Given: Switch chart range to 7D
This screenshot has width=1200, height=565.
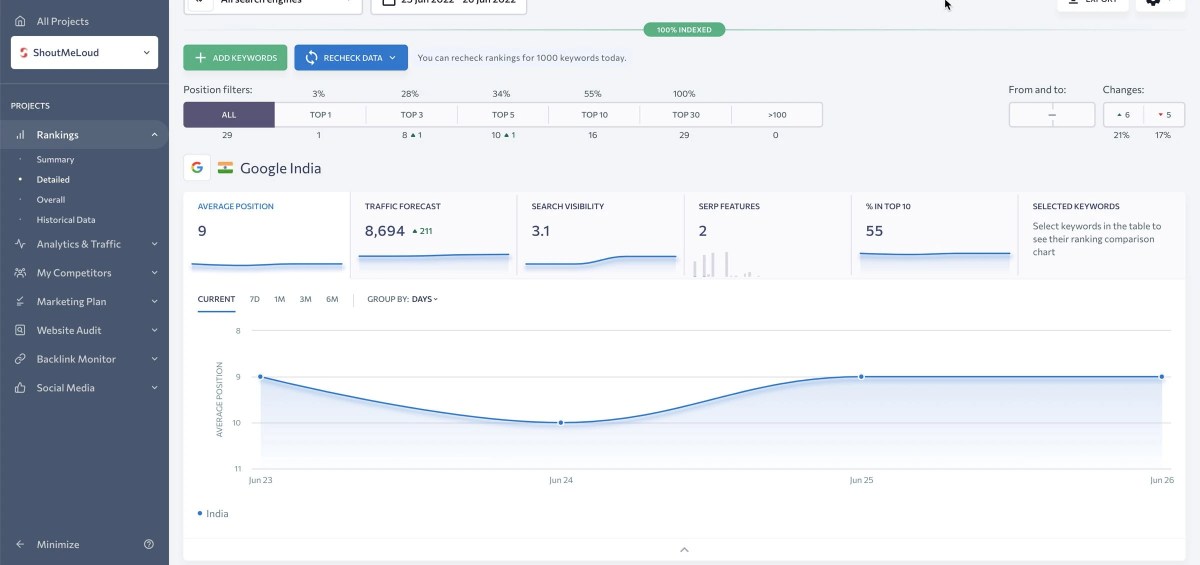Looking at the screenshot, I should pyautogui.click(x=254, y=299).
